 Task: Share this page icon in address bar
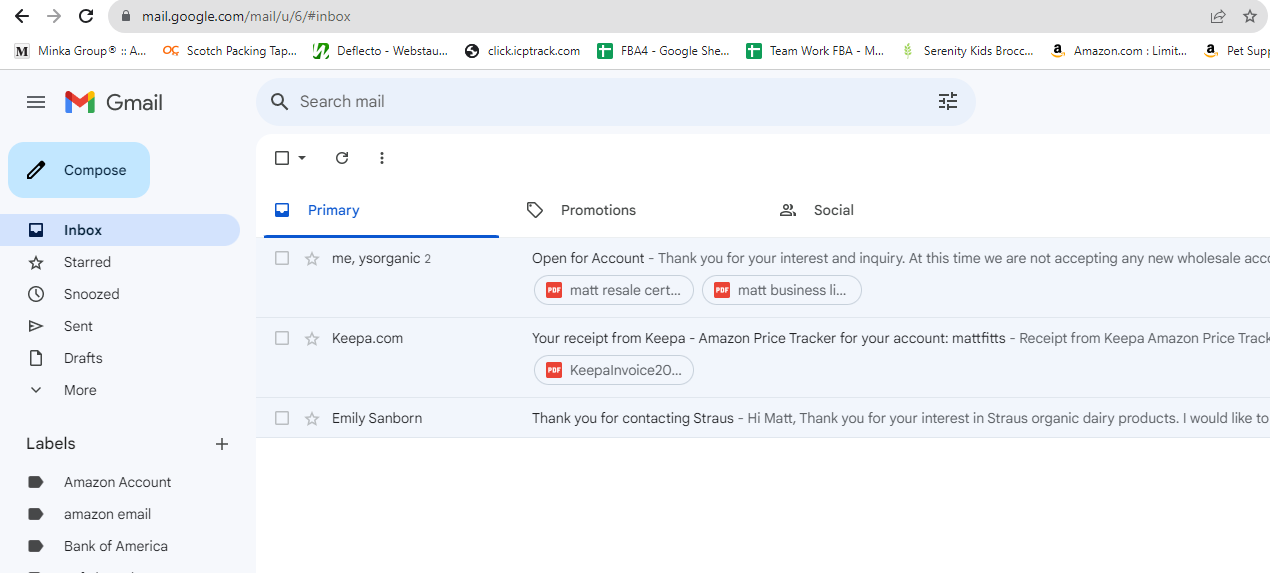tap(1218, 16)
